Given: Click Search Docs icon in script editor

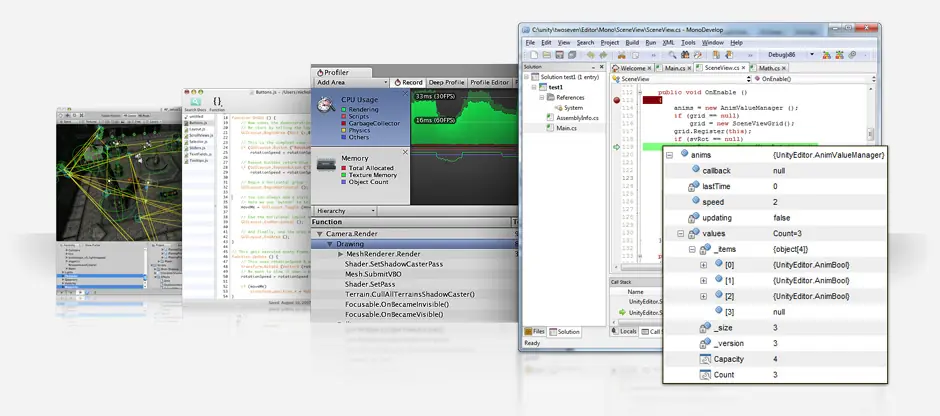Looking at the screenshot, I should (195, 102).
